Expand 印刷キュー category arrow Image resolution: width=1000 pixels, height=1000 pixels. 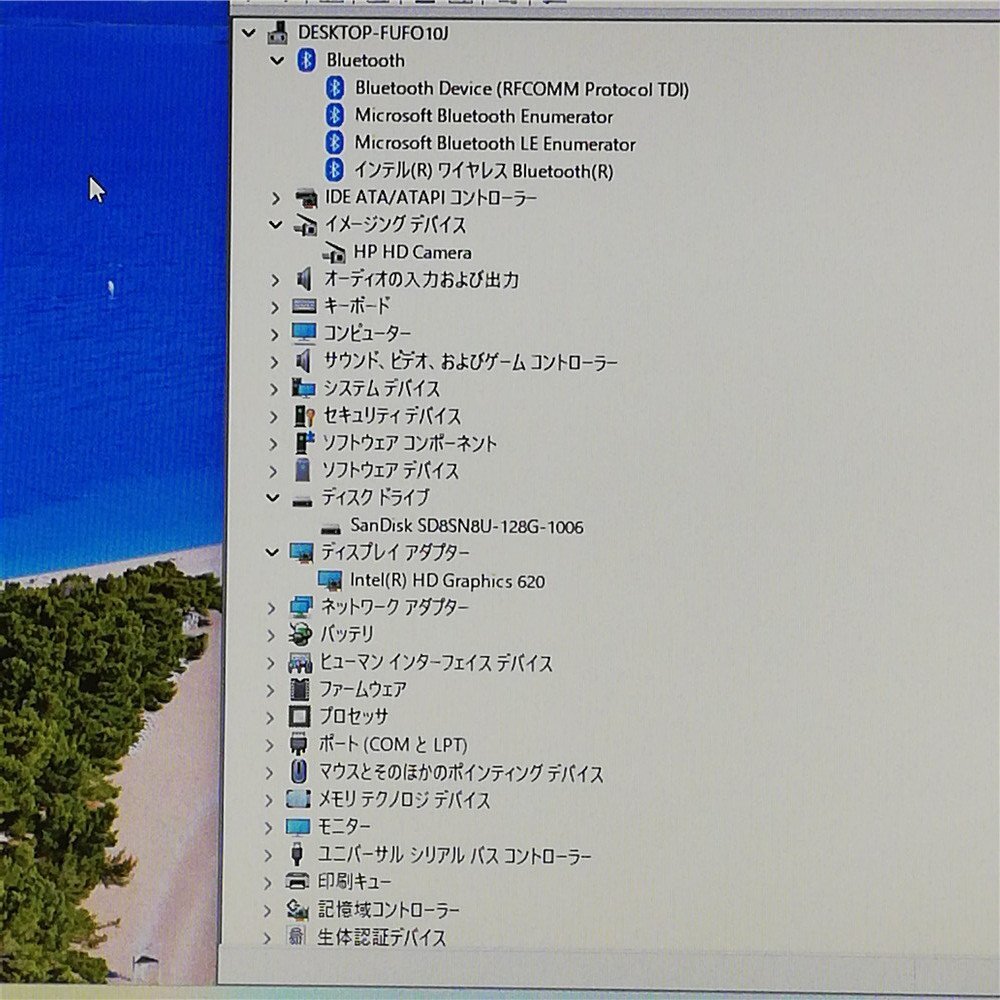click(x=268, y=883)
